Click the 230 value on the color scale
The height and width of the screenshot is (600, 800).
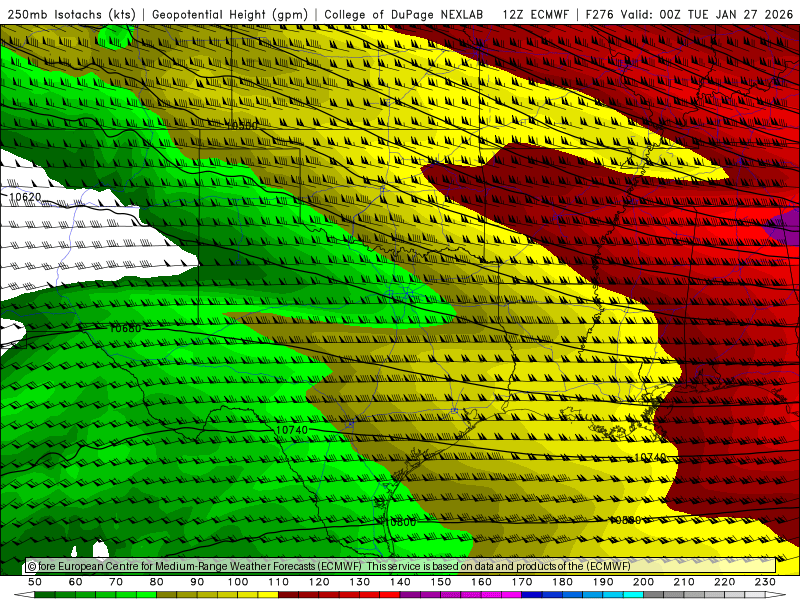[x=765, y=582]
